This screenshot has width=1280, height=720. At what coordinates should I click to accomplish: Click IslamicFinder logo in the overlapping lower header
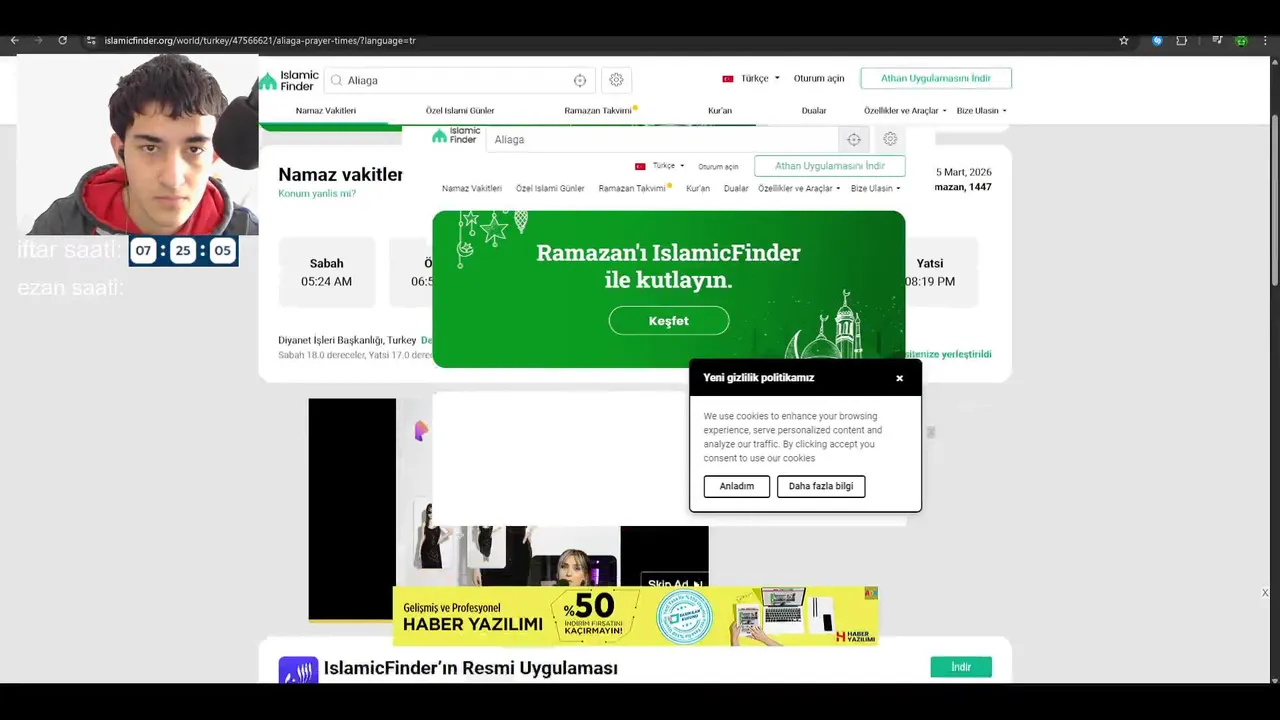pyautogui.click(x=456, y=136)
